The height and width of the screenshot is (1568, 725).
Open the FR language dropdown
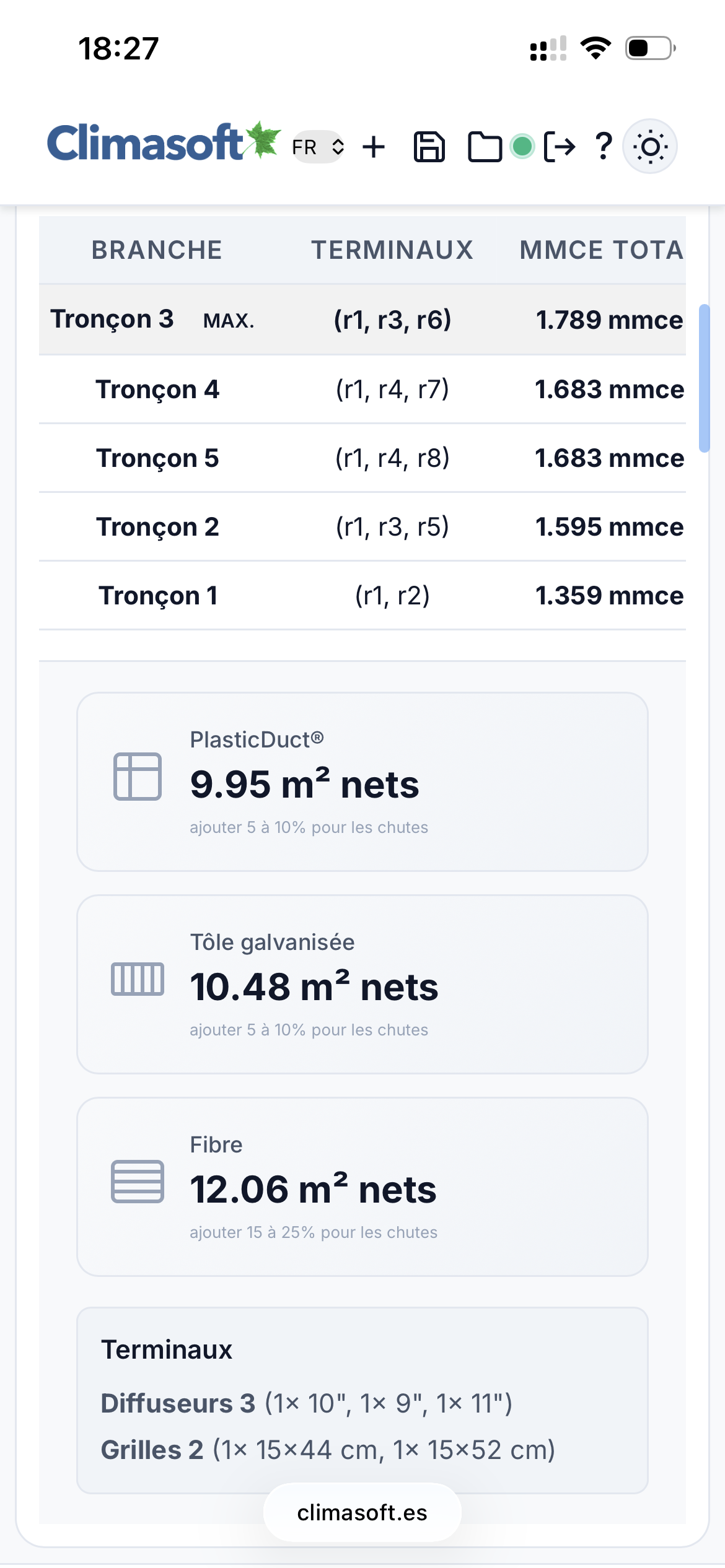[x=318, y=147]
